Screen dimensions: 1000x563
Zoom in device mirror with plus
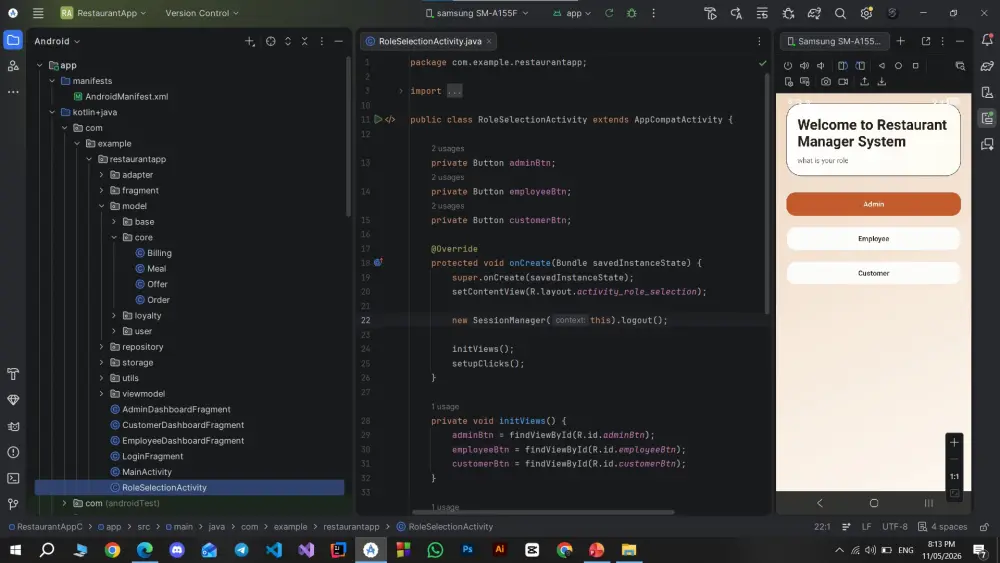[x=954, y=442]
